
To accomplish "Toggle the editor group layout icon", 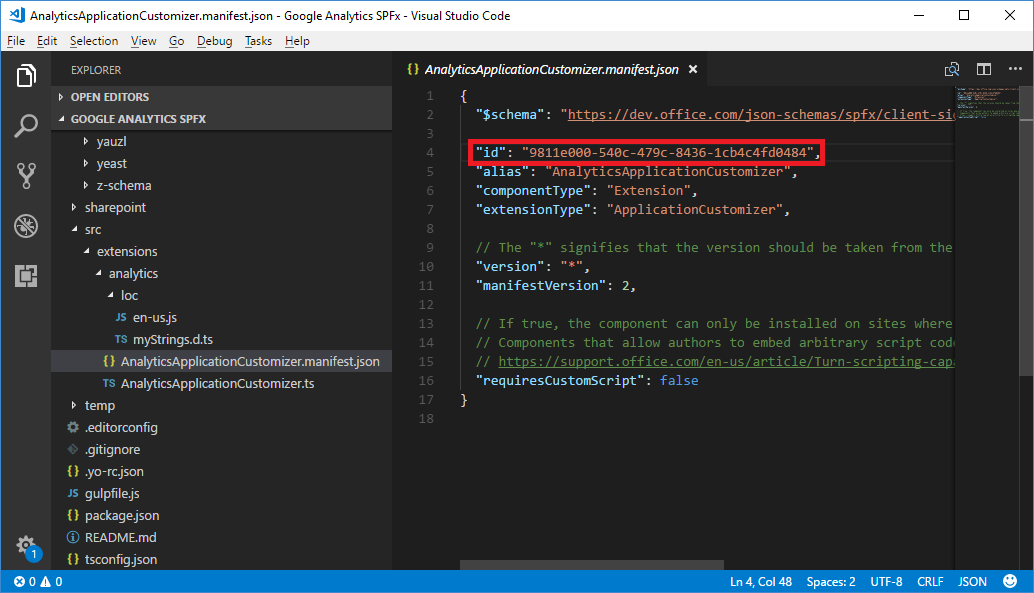I will [x=983, y=69].
